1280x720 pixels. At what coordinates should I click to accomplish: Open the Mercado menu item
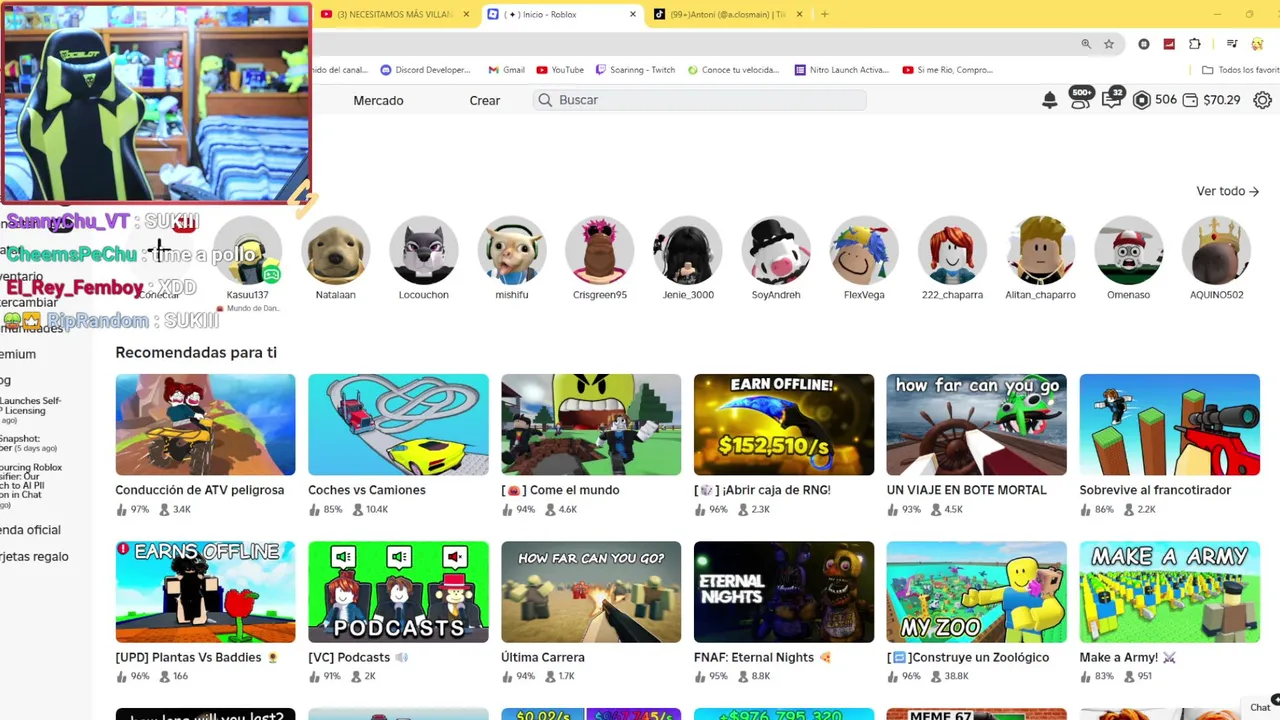(378, 100)
